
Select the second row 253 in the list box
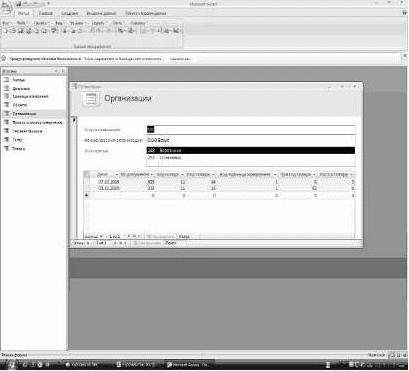tap(251, 158)
